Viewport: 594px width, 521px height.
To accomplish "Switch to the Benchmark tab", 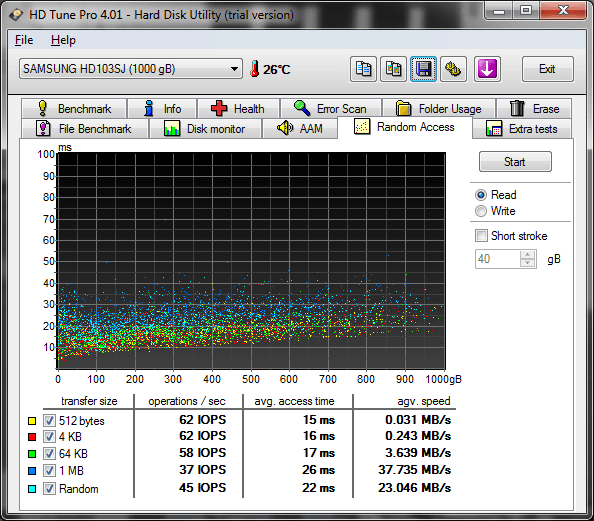I will coord(74,109).
